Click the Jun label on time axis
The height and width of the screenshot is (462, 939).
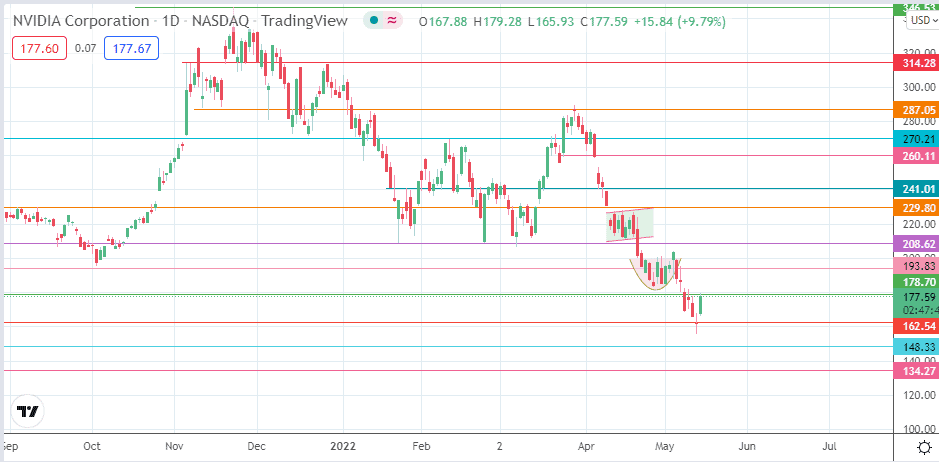click(x=747, y=446)
